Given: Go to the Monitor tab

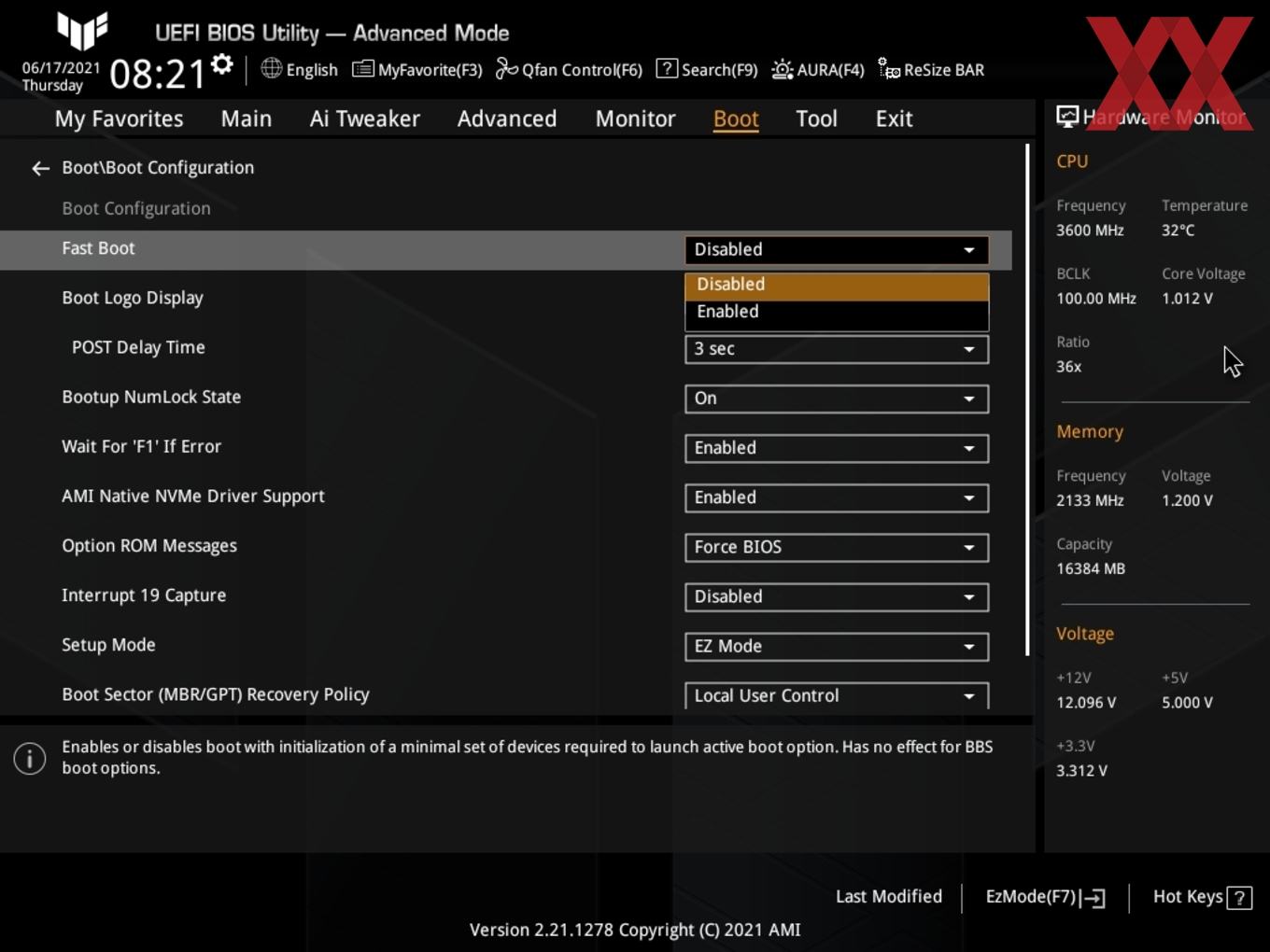Looking at the screenshot, I should pos(635,119).
